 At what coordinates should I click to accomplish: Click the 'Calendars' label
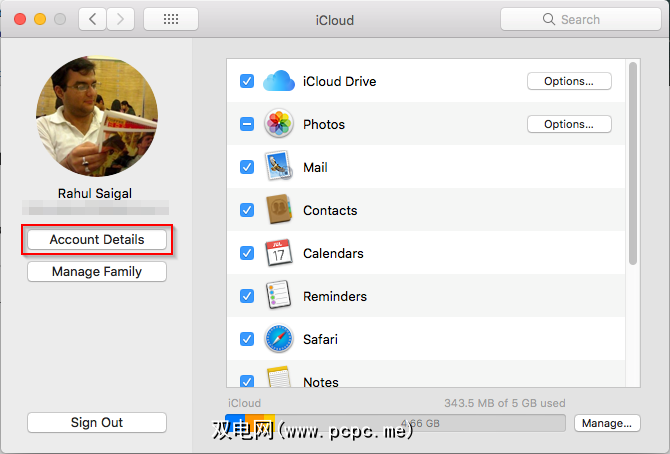pos(333,254)
